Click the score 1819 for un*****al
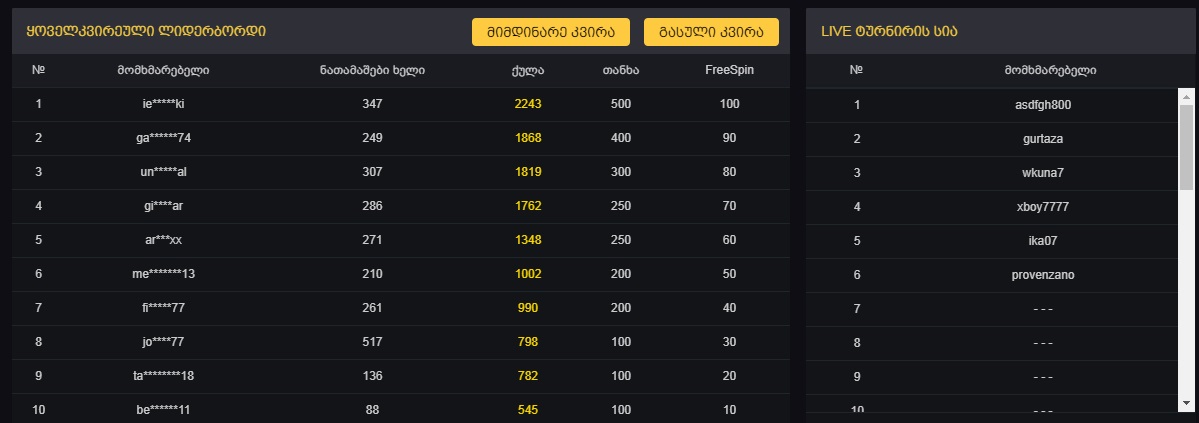 [x=527, y=172]
